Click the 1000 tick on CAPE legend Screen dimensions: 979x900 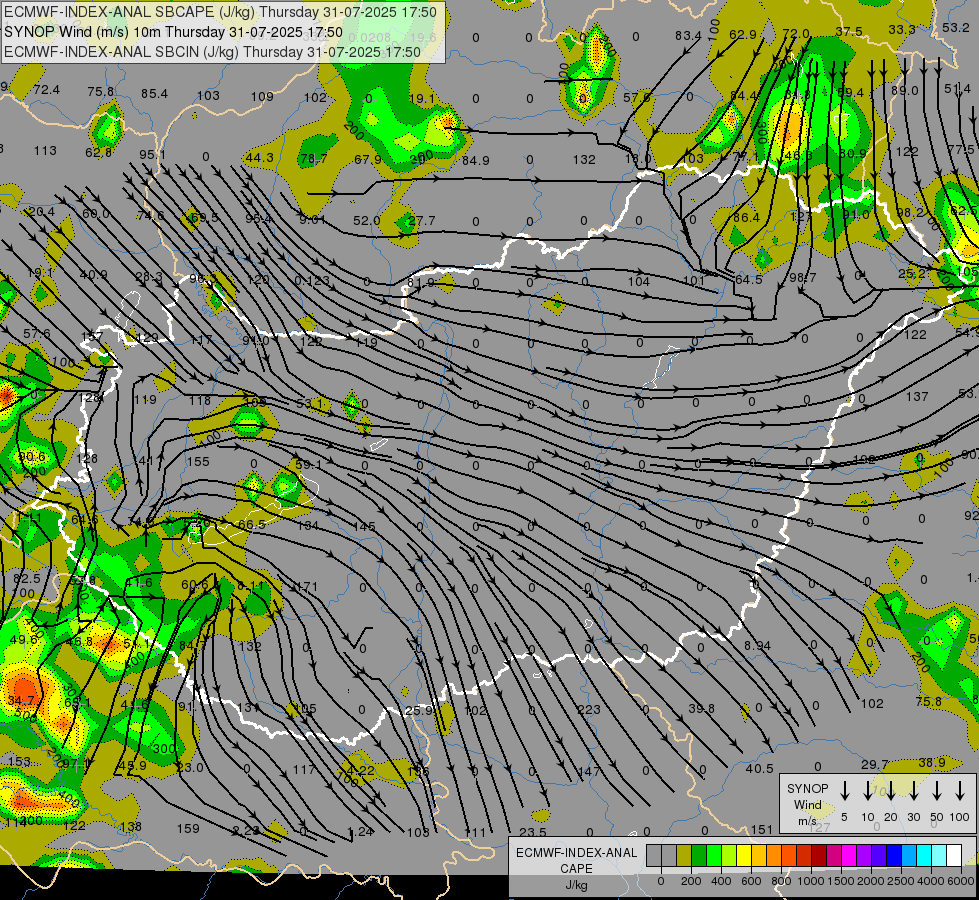[811, 881]
